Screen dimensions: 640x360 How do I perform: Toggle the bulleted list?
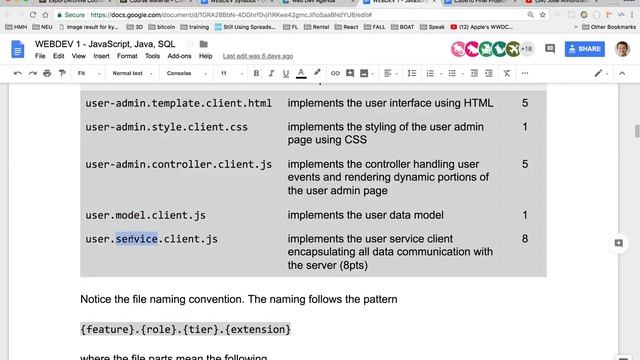click(452, 73)
